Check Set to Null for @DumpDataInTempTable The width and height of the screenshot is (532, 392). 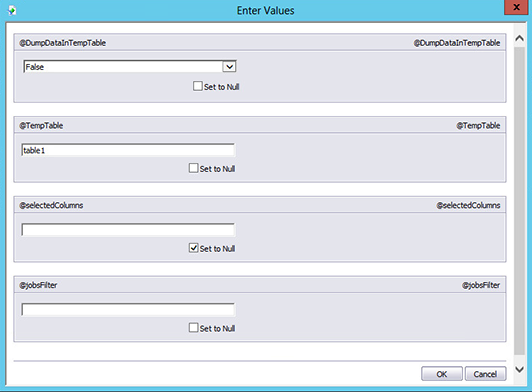click(197, 86)
